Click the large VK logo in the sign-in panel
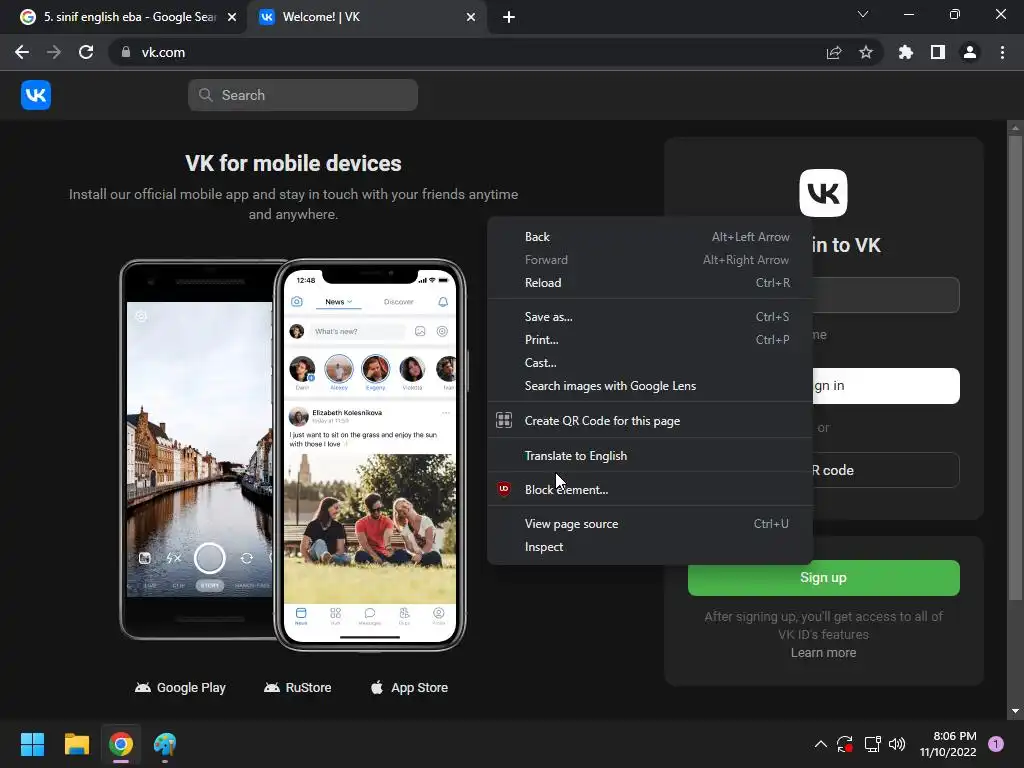Viewport: 1024px width, 768px height. click(x=824, y=193)
